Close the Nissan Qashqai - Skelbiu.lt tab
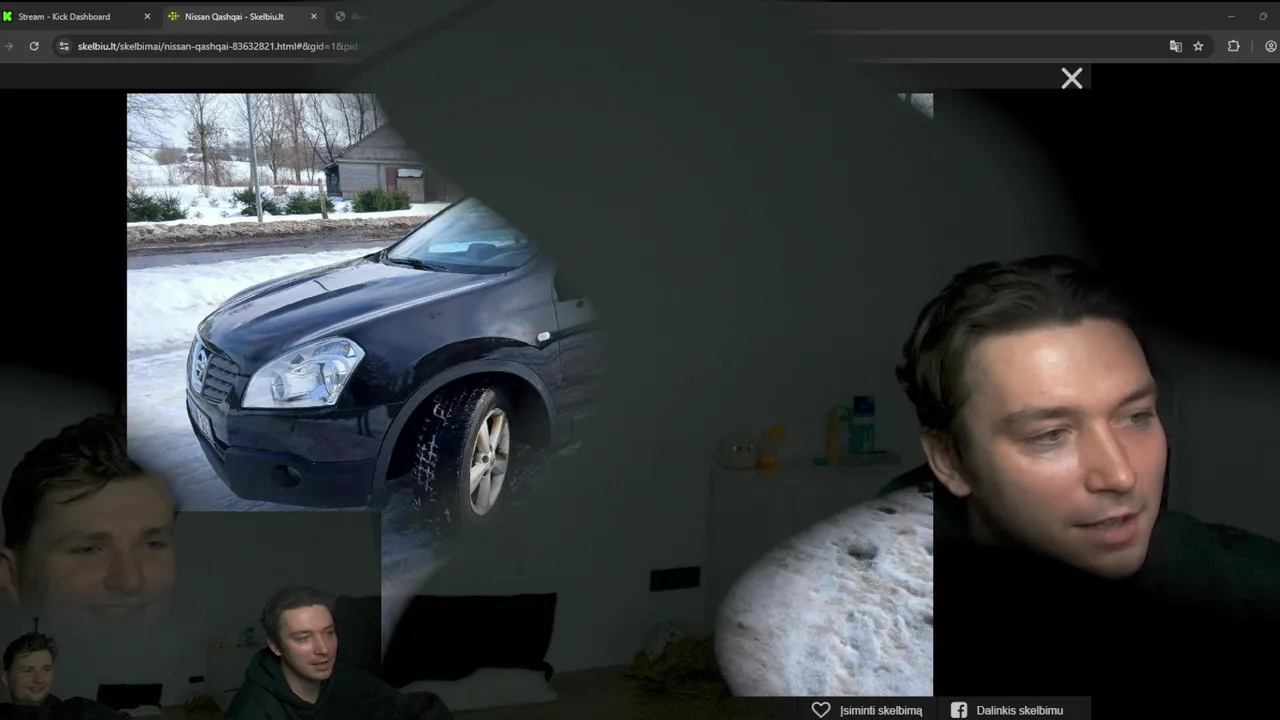1280x720 pixels. point(314,17)
